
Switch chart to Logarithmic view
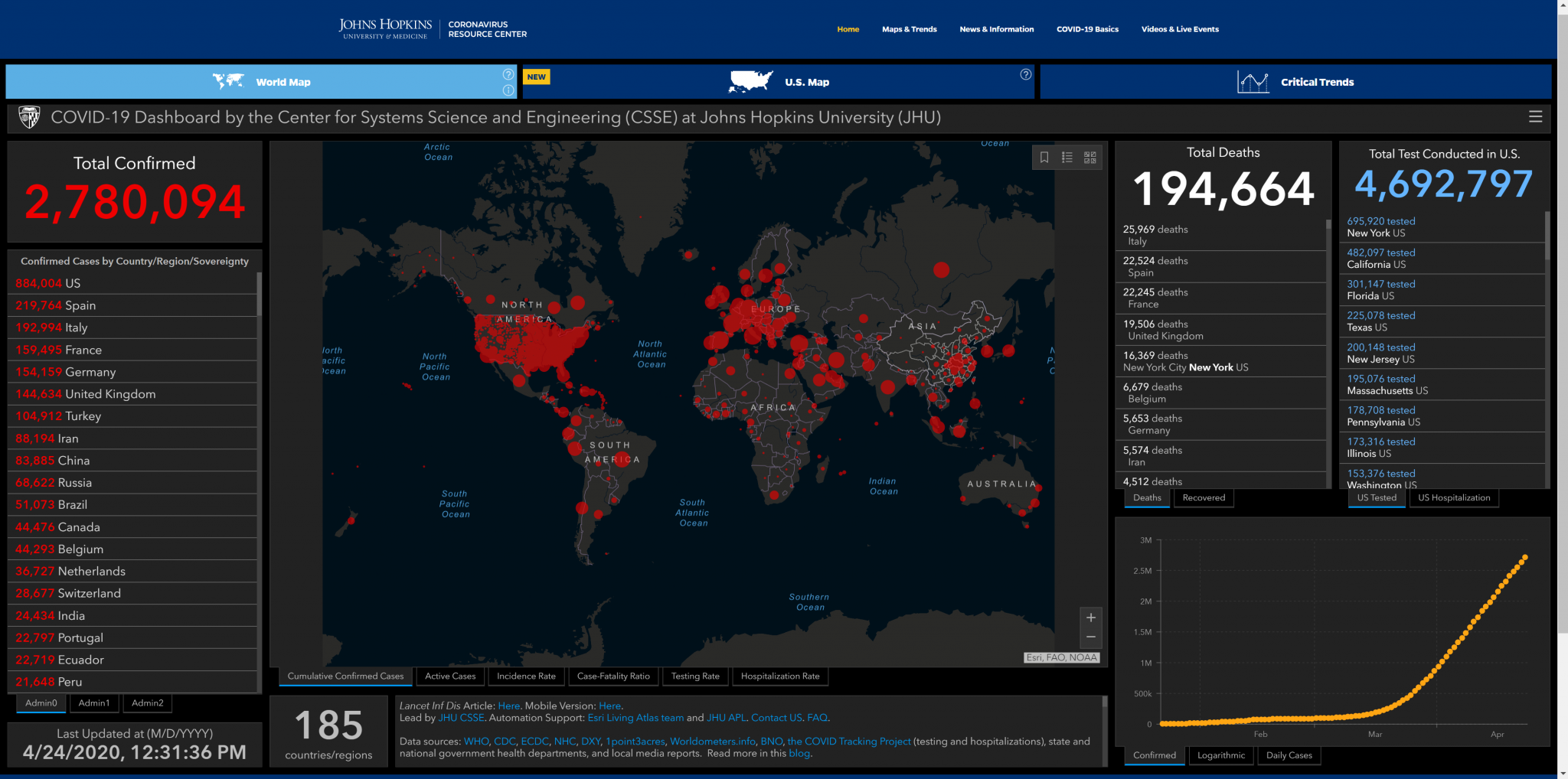click(x=1221, y=755)
